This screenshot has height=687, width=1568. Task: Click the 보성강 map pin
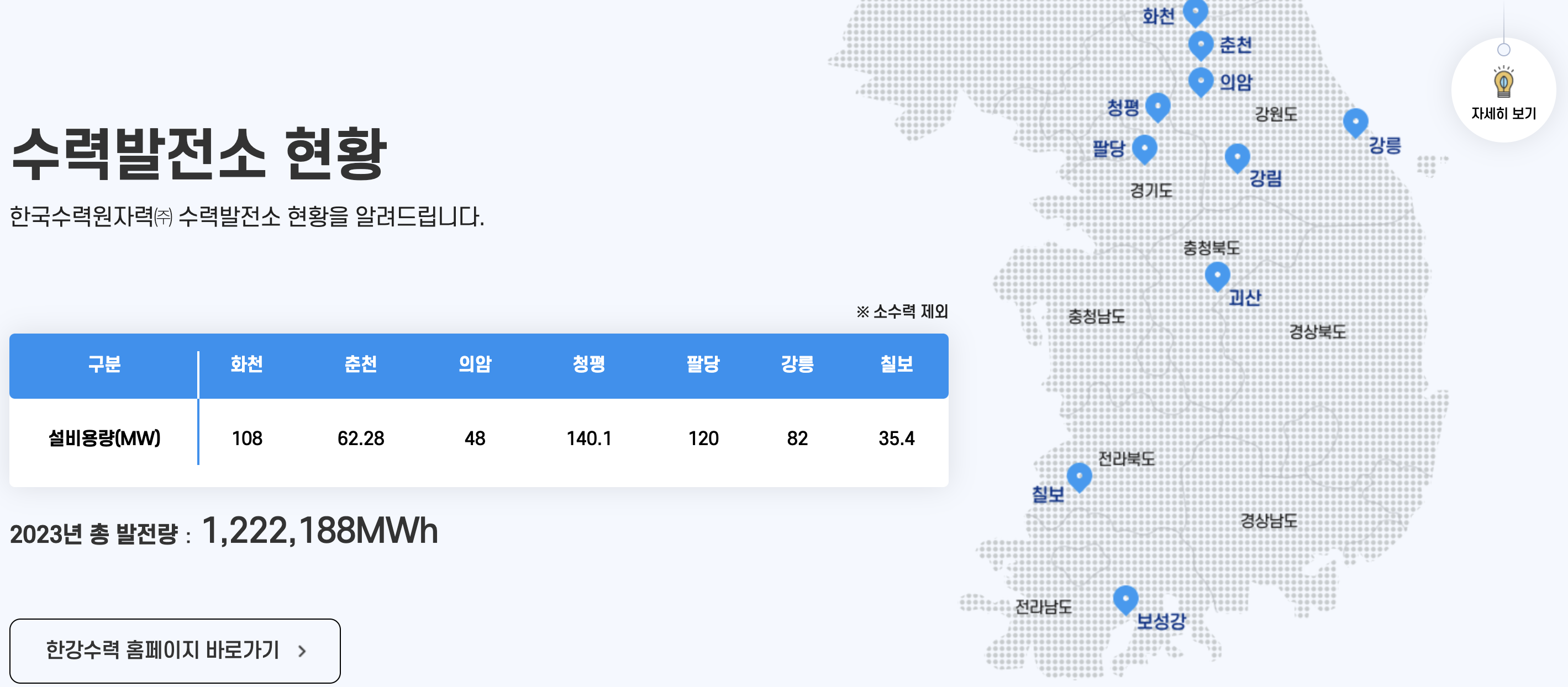1125,599
